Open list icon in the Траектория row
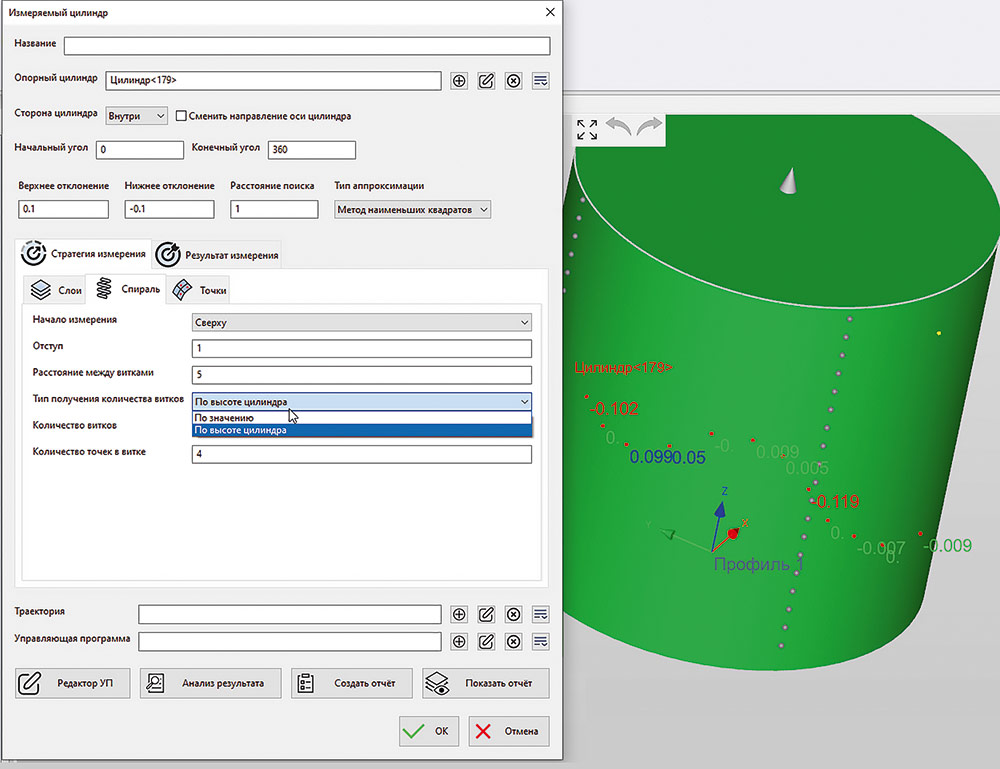The width and height of the screenshot is (1000, 769). point(540,614)
